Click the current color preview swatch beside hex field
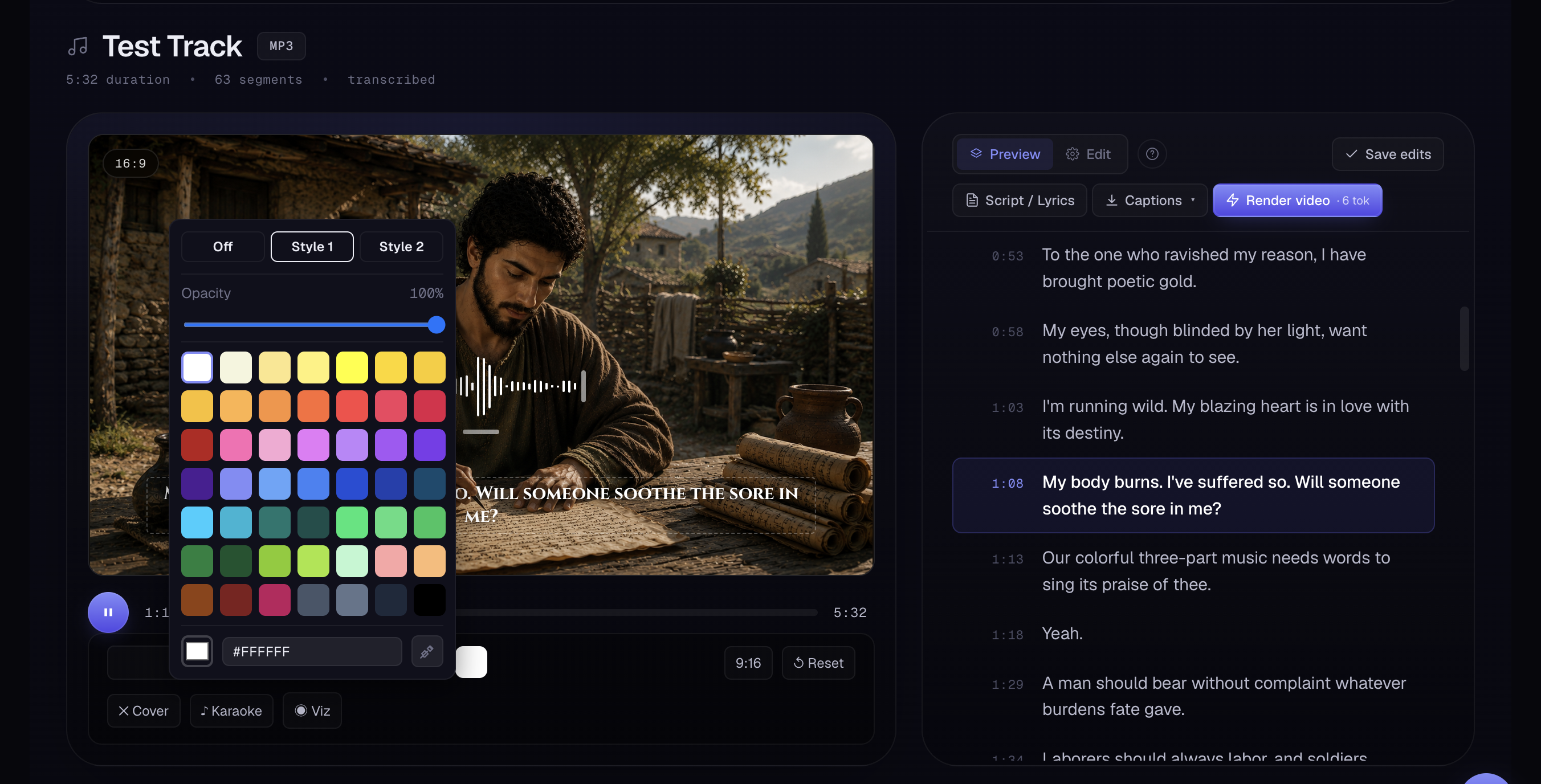This screenshot has height=784, width=1541. pyautogui.click(x=197, y=651)
